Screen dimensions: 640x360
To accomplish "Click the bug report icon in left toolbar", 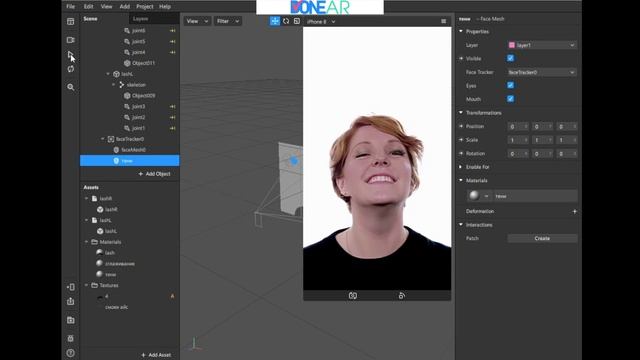I will 71,338.
